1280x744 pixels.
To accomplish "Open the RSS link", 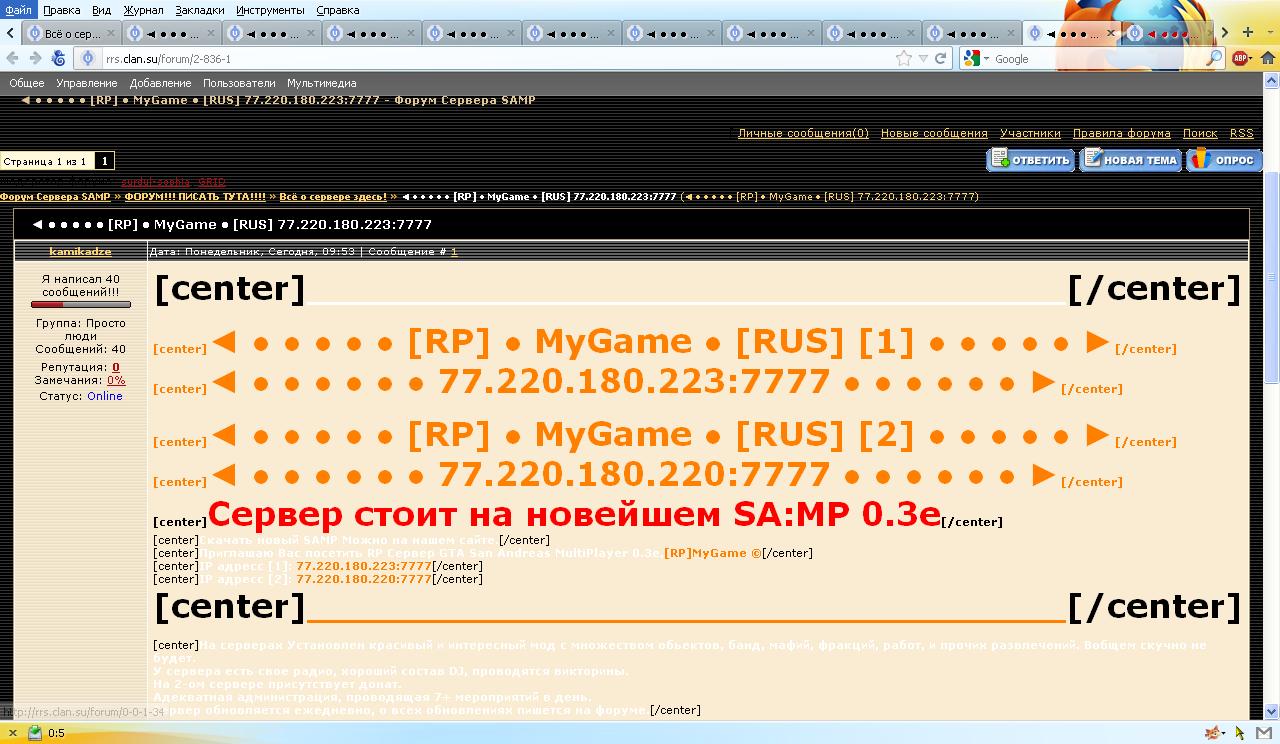I will 1241,133.
